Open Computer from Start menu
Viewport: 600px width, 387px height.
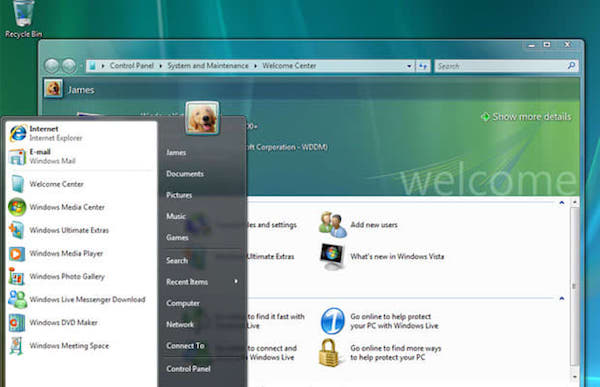coord(183,303)
